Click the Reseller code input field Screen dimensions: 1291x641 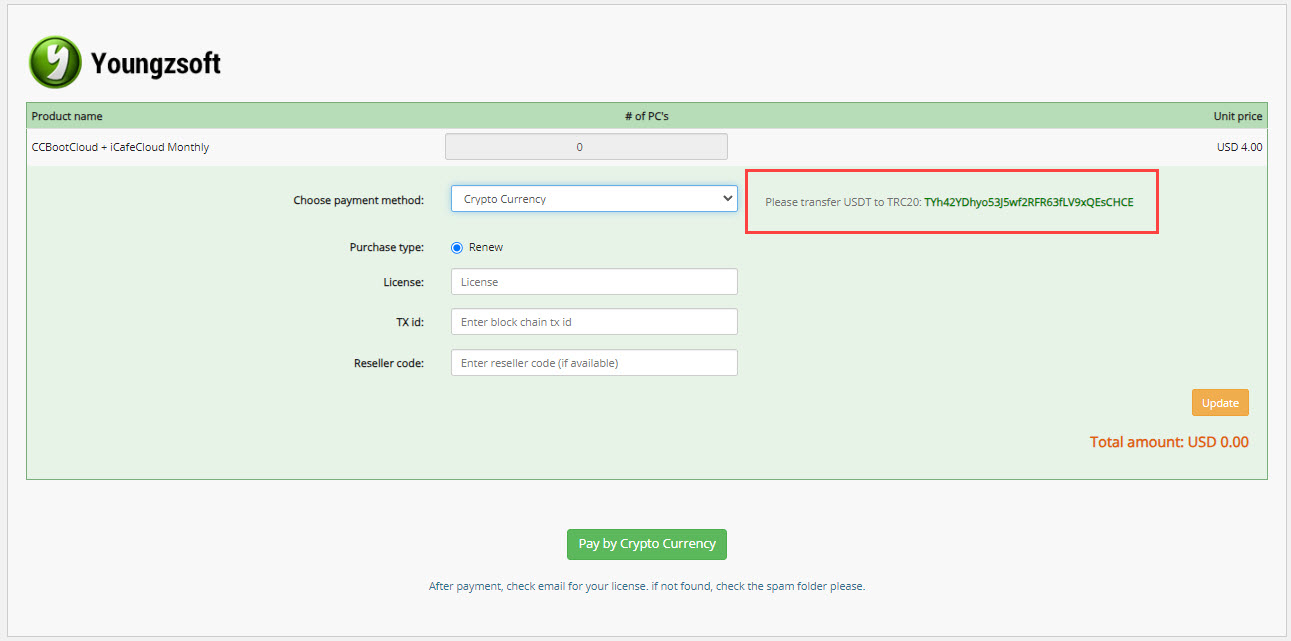click(x=594, y=363)
